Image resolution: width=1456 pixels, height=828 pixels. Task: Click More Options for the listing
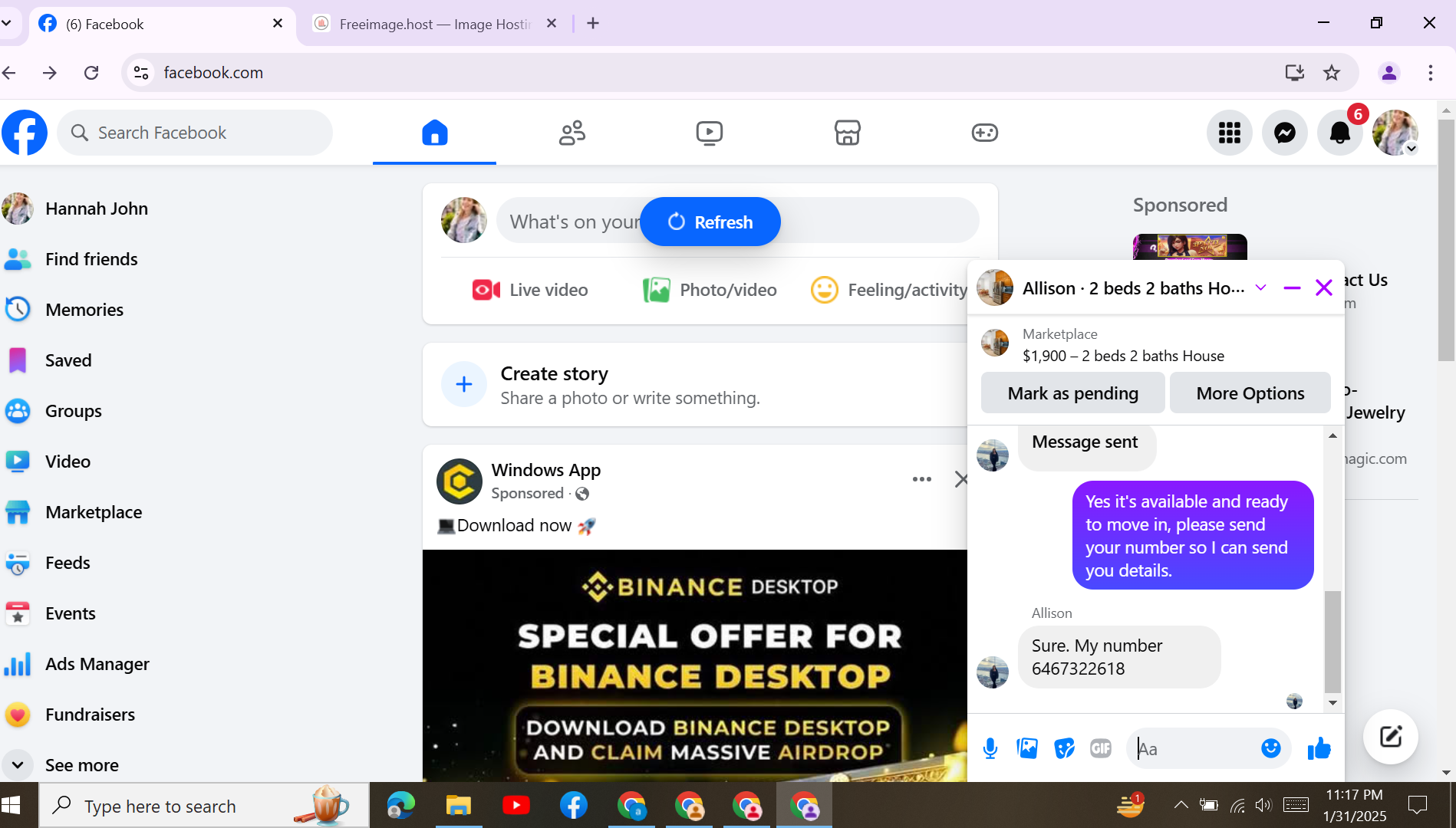point(1250,393)
